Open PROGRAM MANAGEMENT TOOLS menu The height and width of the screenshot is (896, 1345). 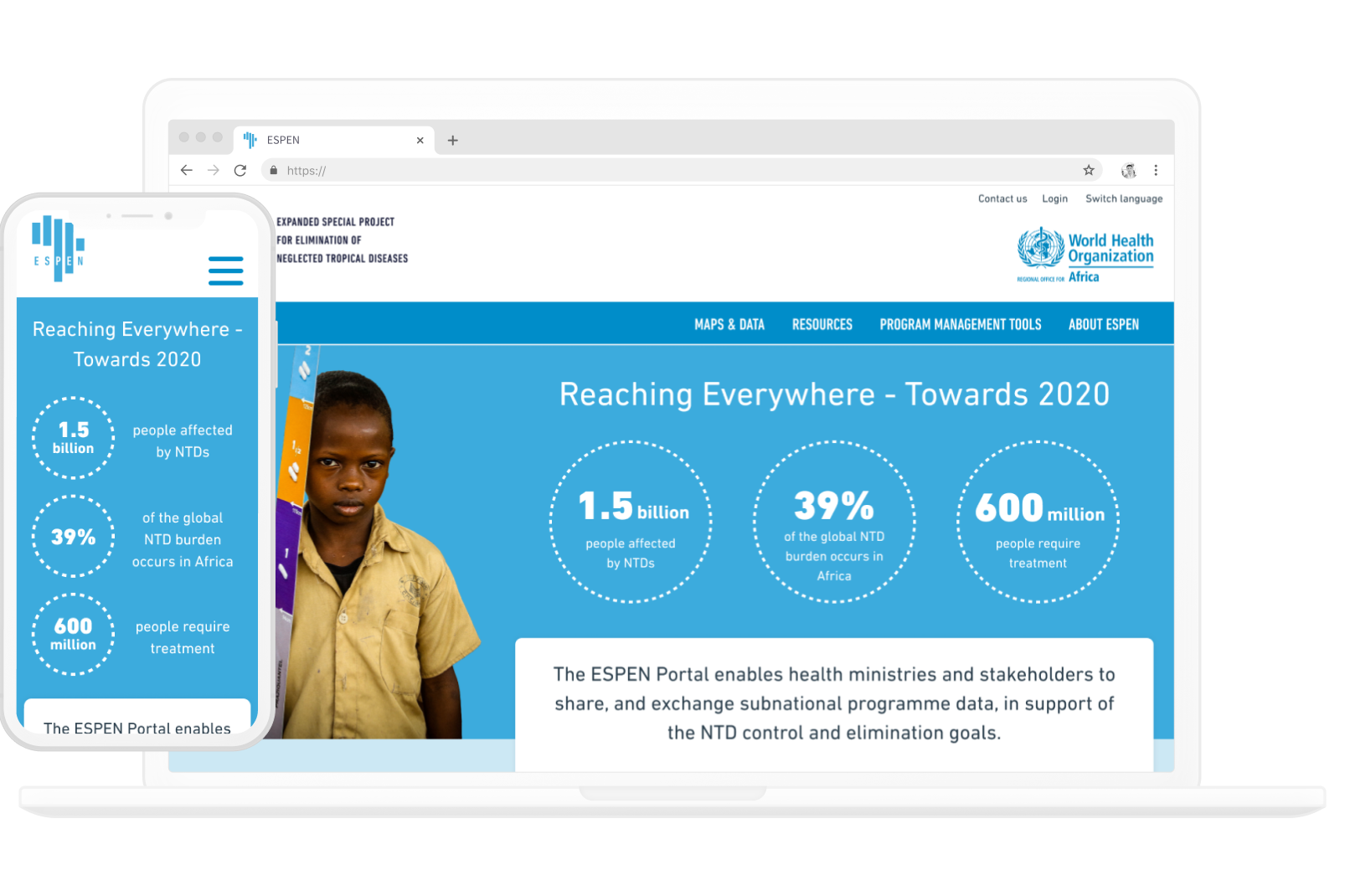[x=961, y=324]
